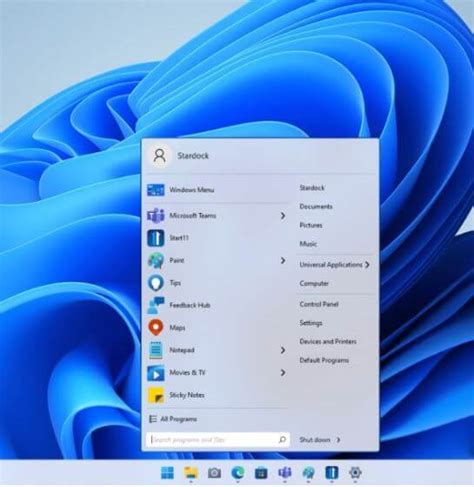Open the Sticky Notes yellow icon
Image resolution: width=474 pixels, height=487 pixels.
(x=156, y=395)
